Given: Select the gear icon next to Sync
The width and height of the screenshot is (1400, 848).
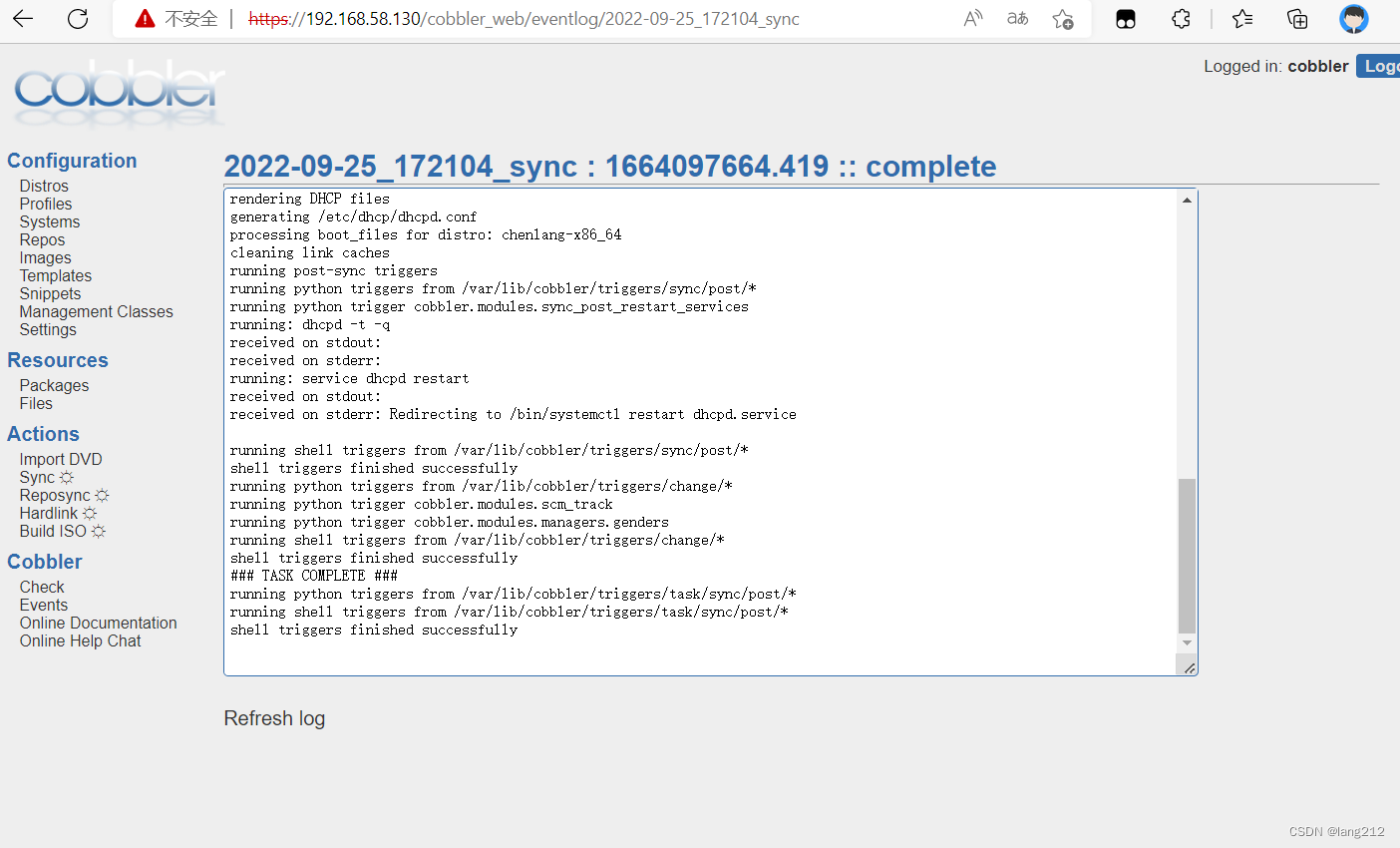Looking at the screenshot, I should point(67,478).
